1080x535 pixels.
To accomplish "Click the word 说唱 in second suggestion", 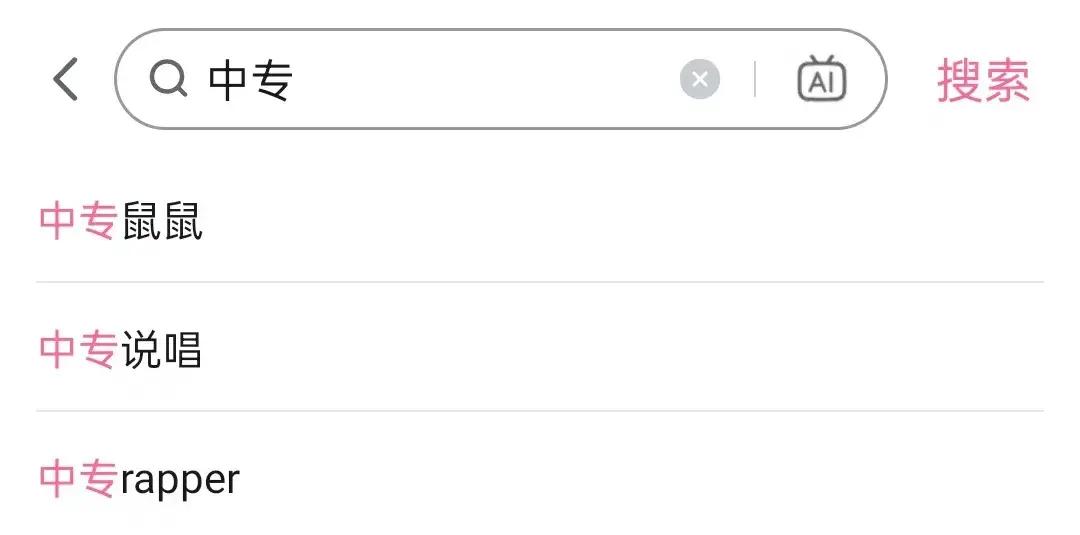I will (162, 350).
